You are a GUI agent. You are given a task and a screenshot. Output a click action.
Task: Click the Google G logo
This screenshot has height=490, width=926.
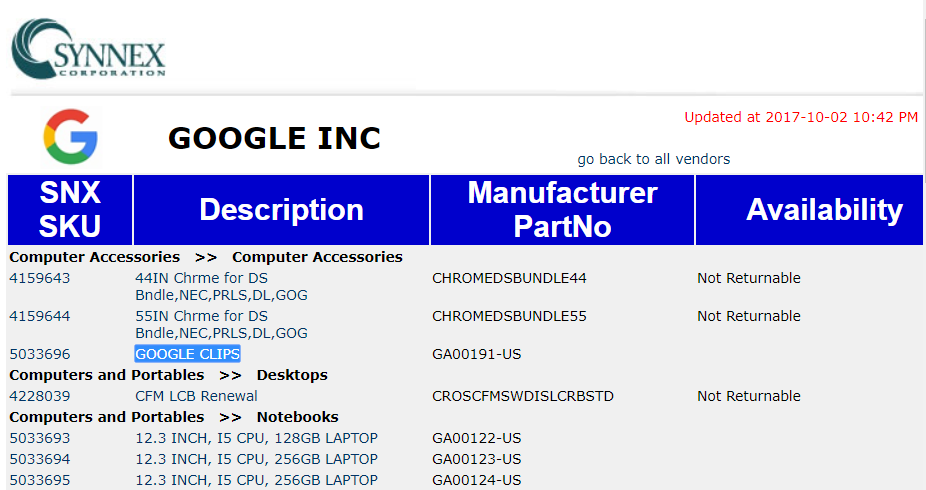click(x=70, y=137)
